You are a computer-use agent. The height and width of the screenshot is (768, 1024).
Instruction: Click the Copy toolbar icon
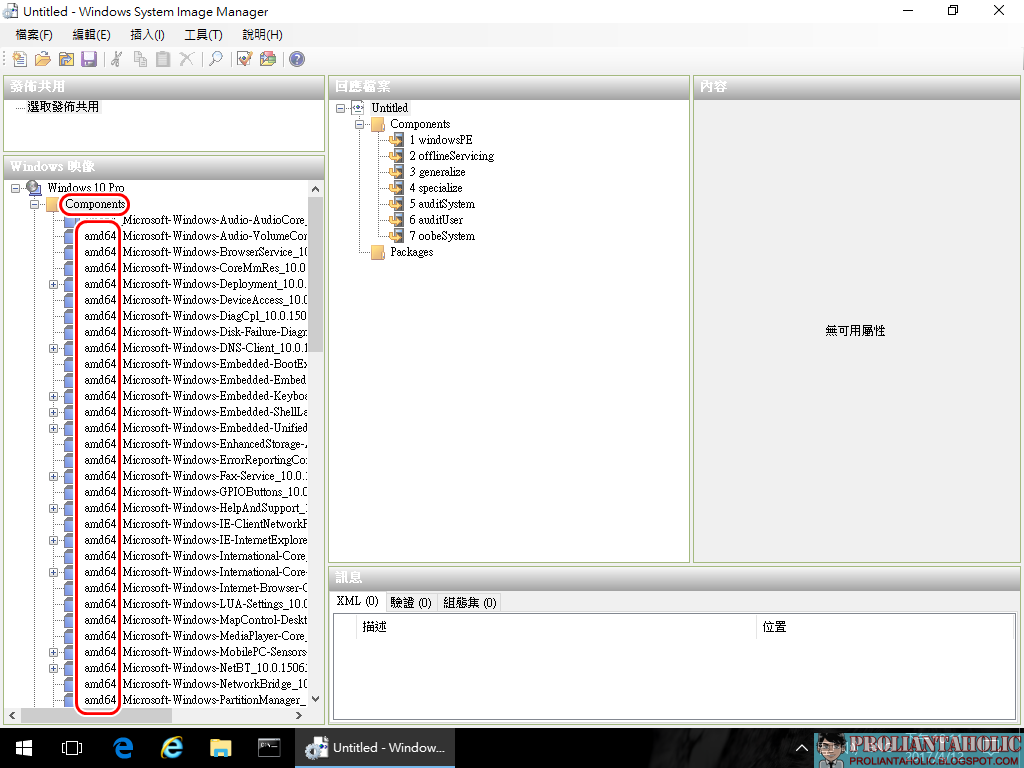click(140, 59)
